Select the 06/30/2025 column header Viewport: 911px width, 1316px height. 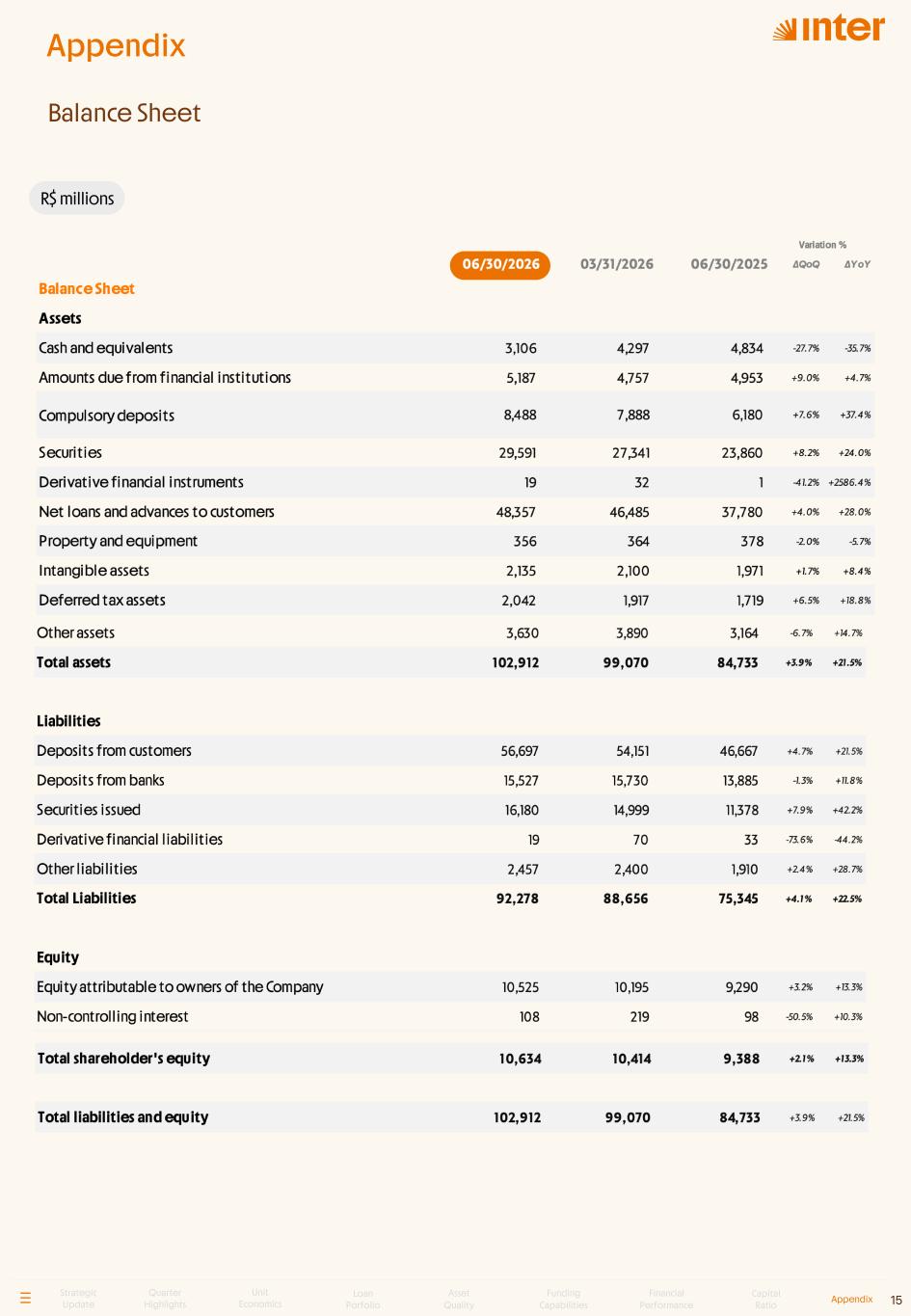pos(729,264)
